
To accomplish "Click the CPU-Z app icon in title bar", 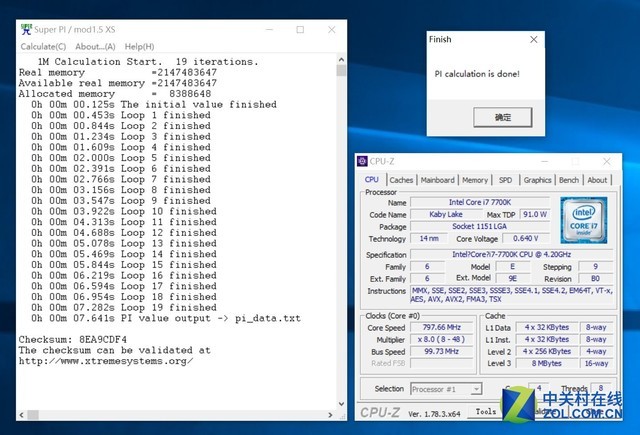I will (x=362, y=161).
